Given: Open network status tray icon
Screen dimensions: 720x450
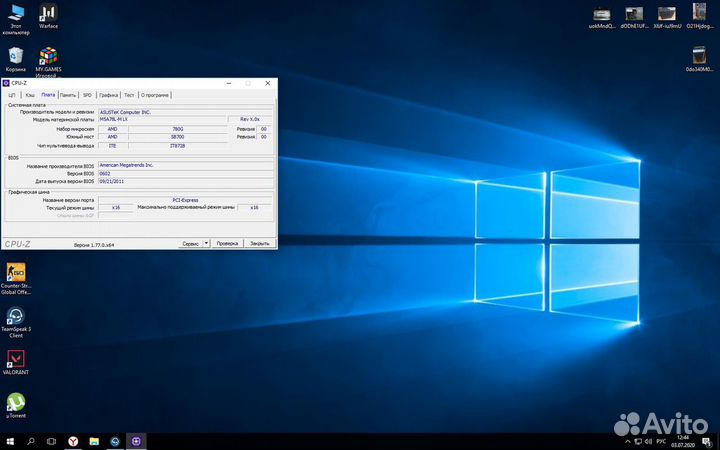Looking at the screenshot, I should click(x=638, y=442).
